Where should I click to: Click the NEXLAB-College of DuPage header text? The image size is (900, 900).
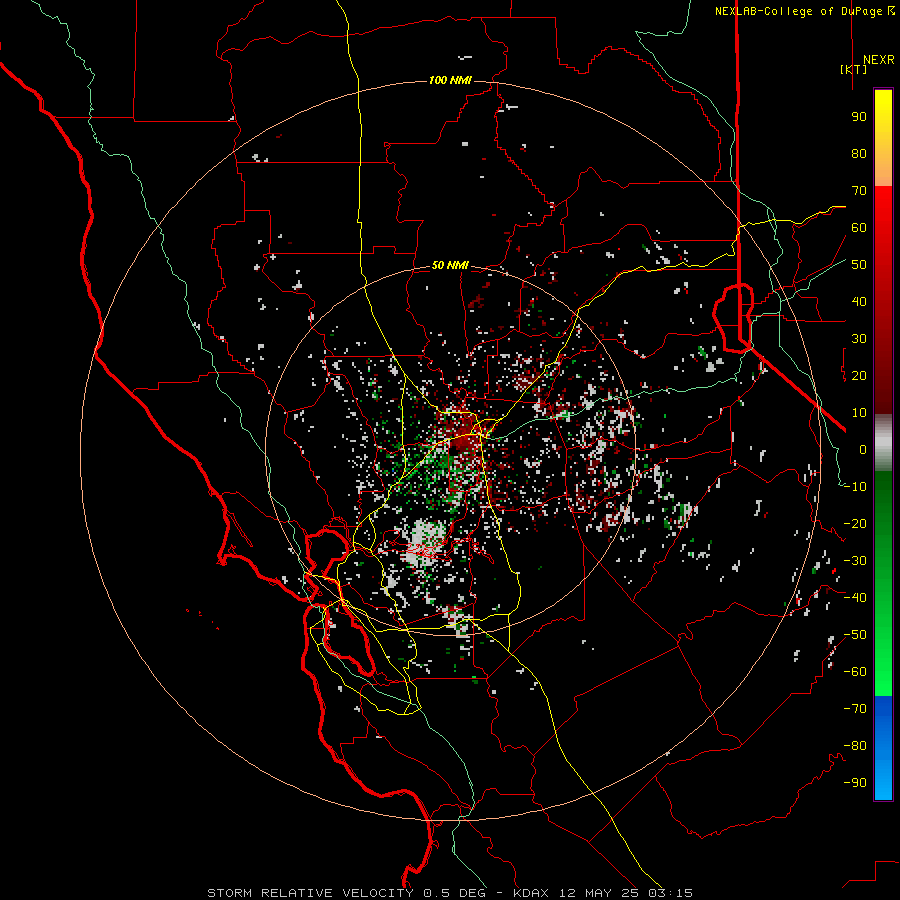click(x=798, y=11)
